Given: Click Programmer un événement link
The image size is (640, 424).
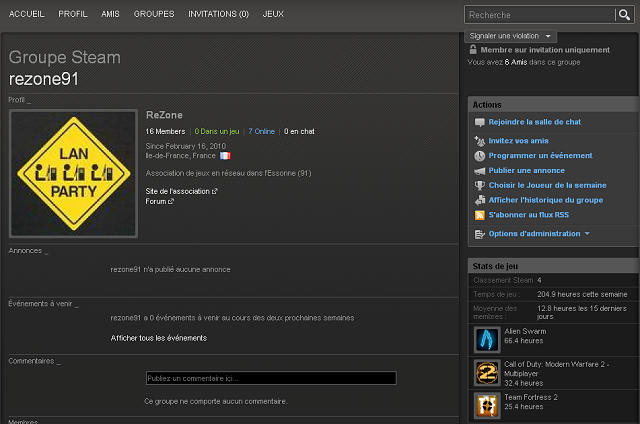Looking at the screenshot, I should click(x=540, y=155).
